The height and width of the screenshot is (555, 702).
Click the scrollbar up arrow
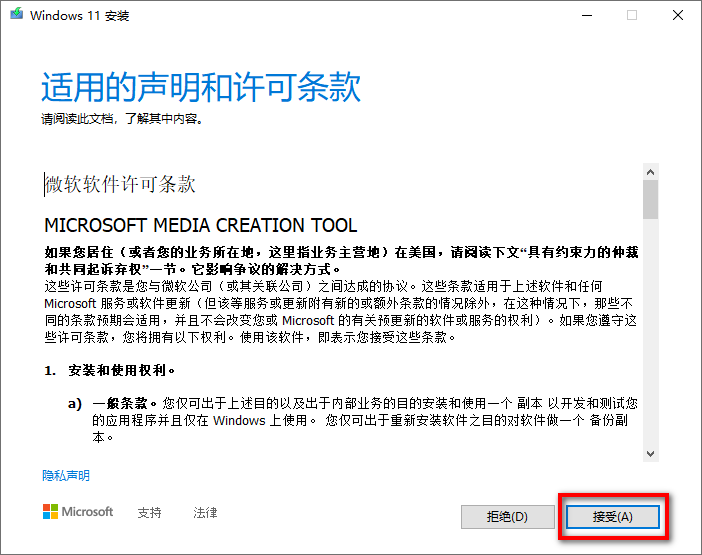pyautogui.click(x=650, y=171)
